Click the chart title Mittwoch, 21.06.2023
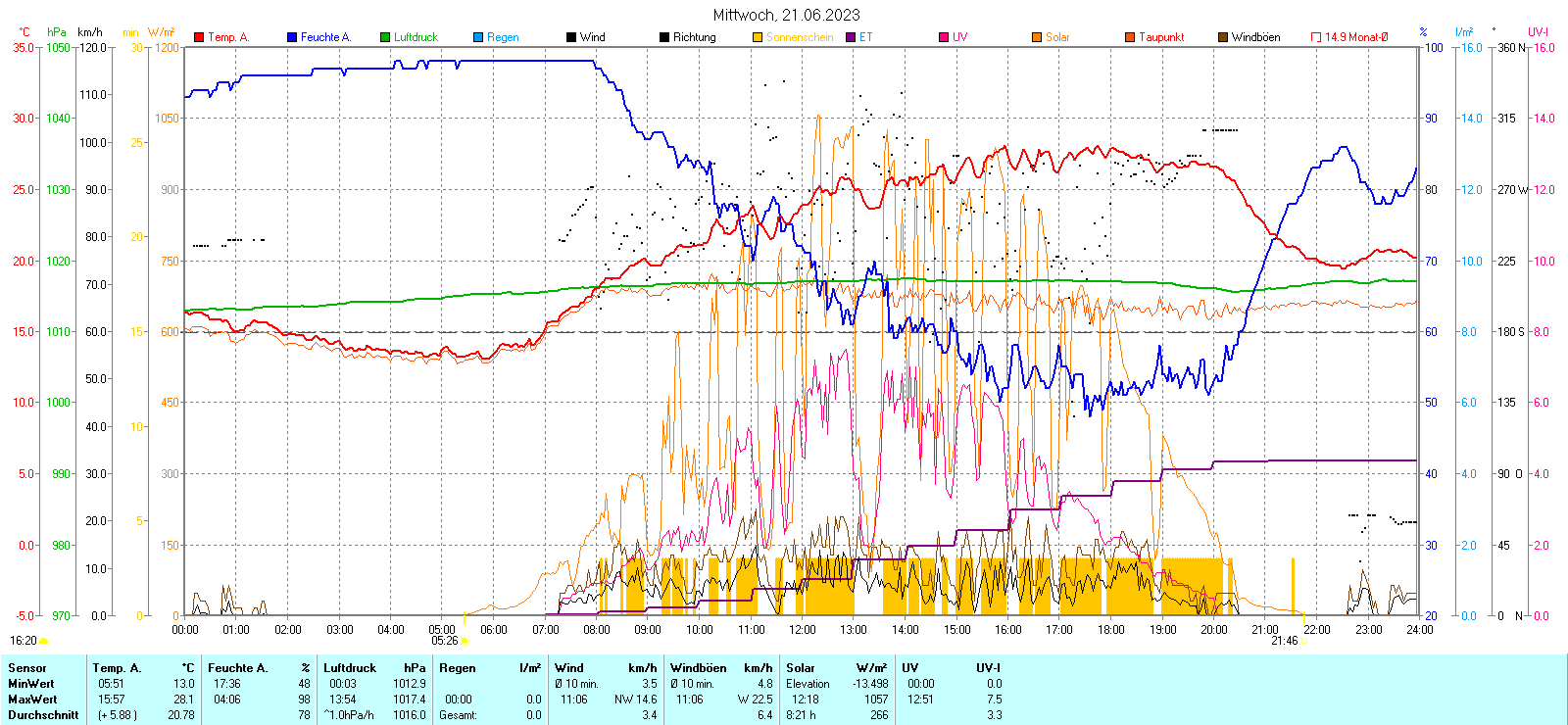This screenshot has width=1568, height=725. coord(786,15)
